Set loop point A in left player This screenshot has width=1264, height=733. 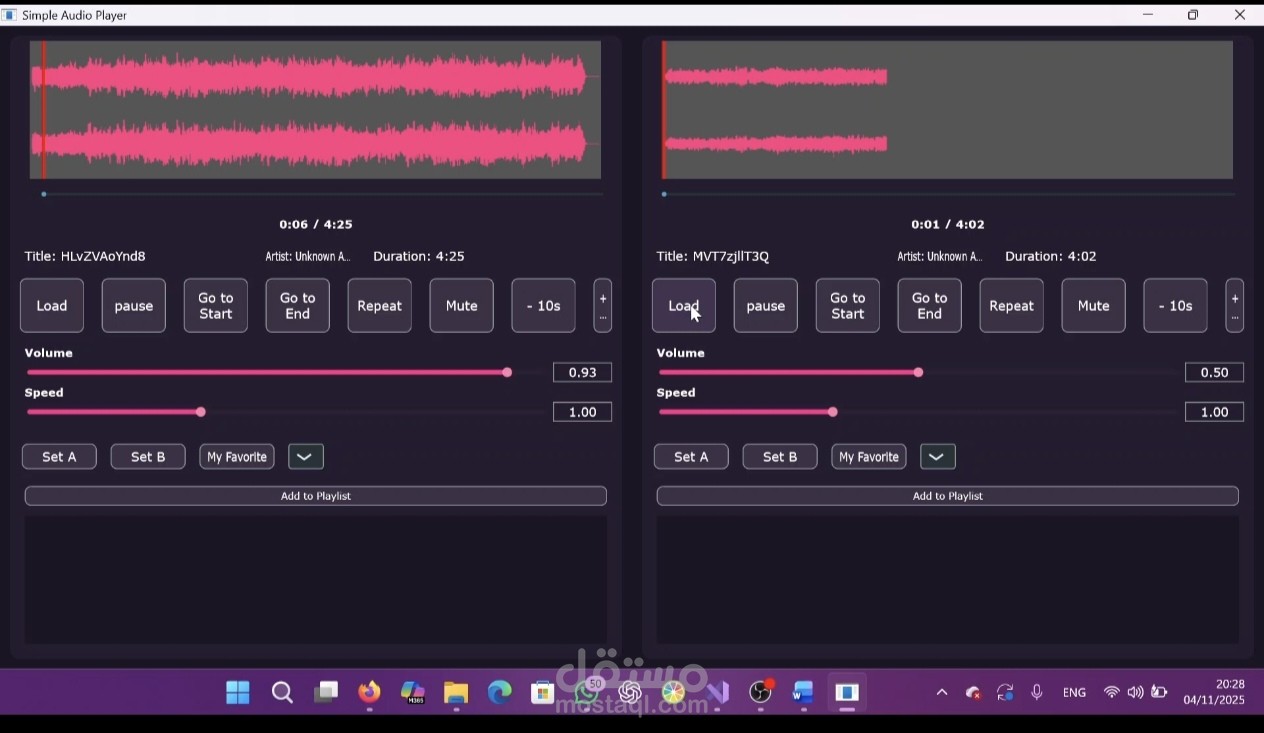[x=59, y=457]
